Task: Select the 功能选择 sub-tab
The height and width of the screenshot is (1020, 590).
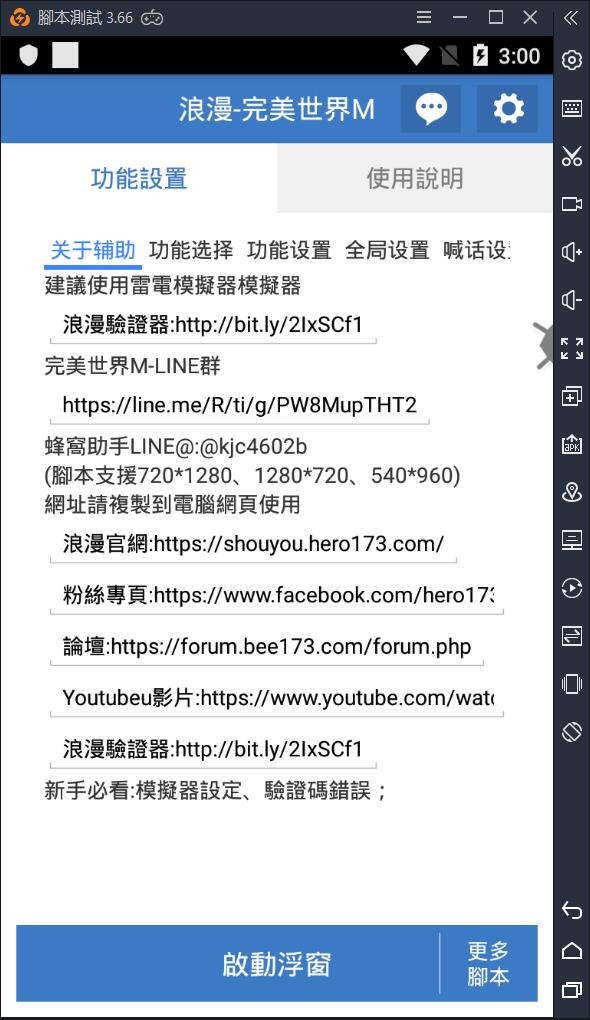Action: point(191,250)
